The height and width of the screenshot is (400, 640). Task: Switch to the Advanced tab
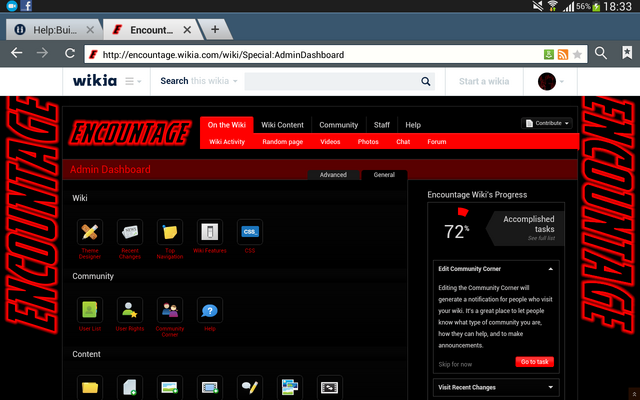point(333,175)
